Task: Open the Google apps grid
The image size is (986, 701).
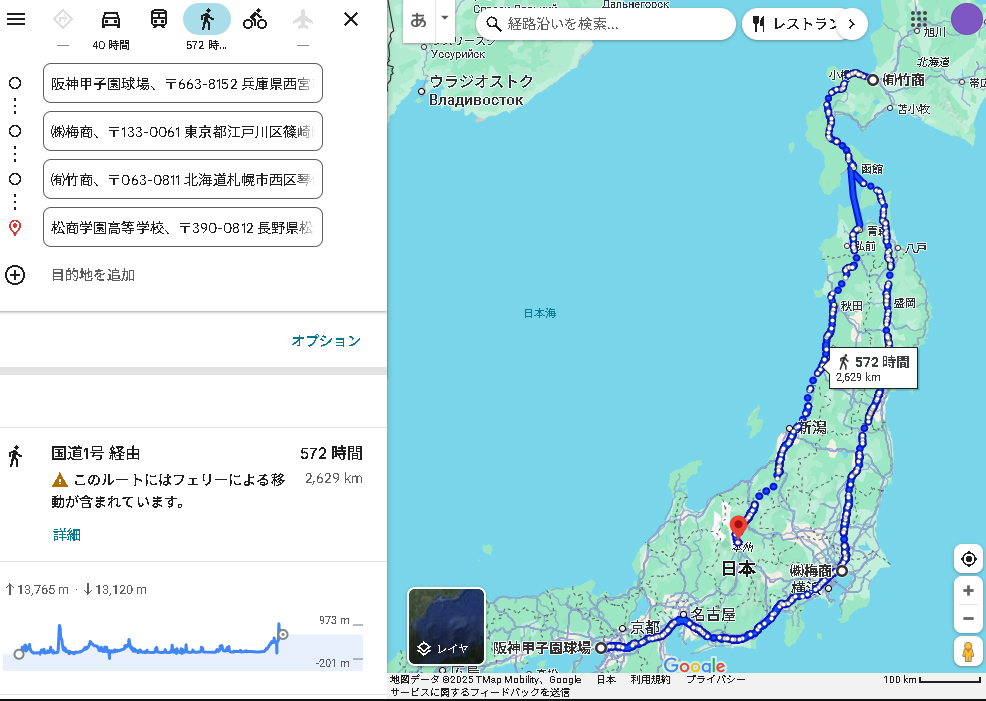Action: coord(919,19)
